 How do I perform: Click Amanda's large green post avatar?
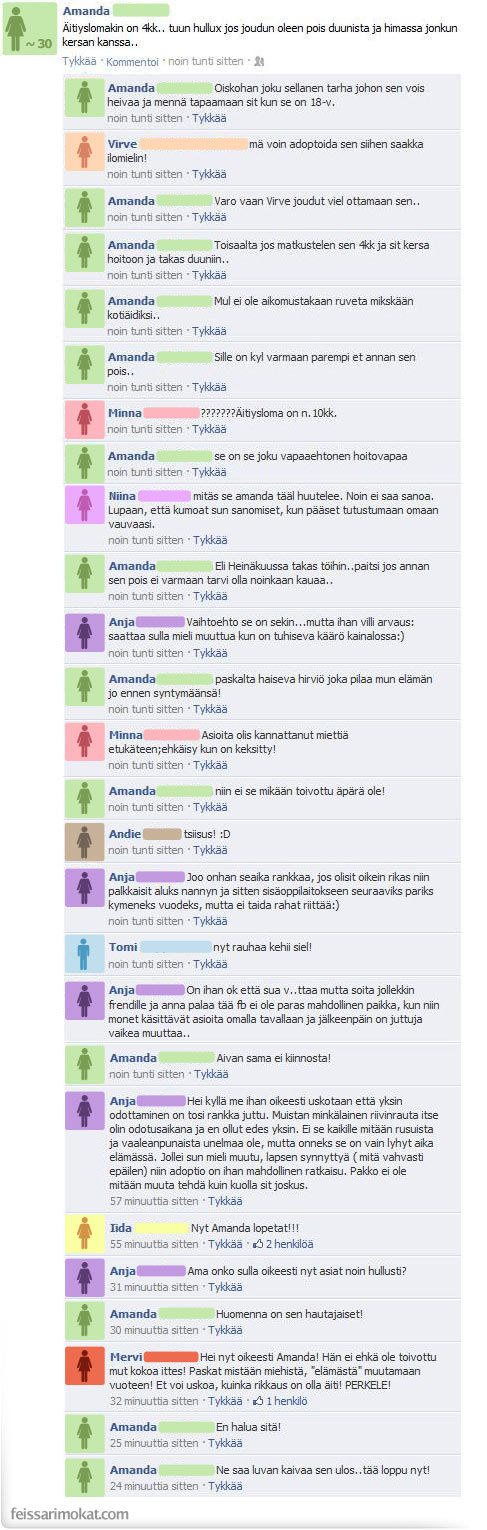(29, 28)
